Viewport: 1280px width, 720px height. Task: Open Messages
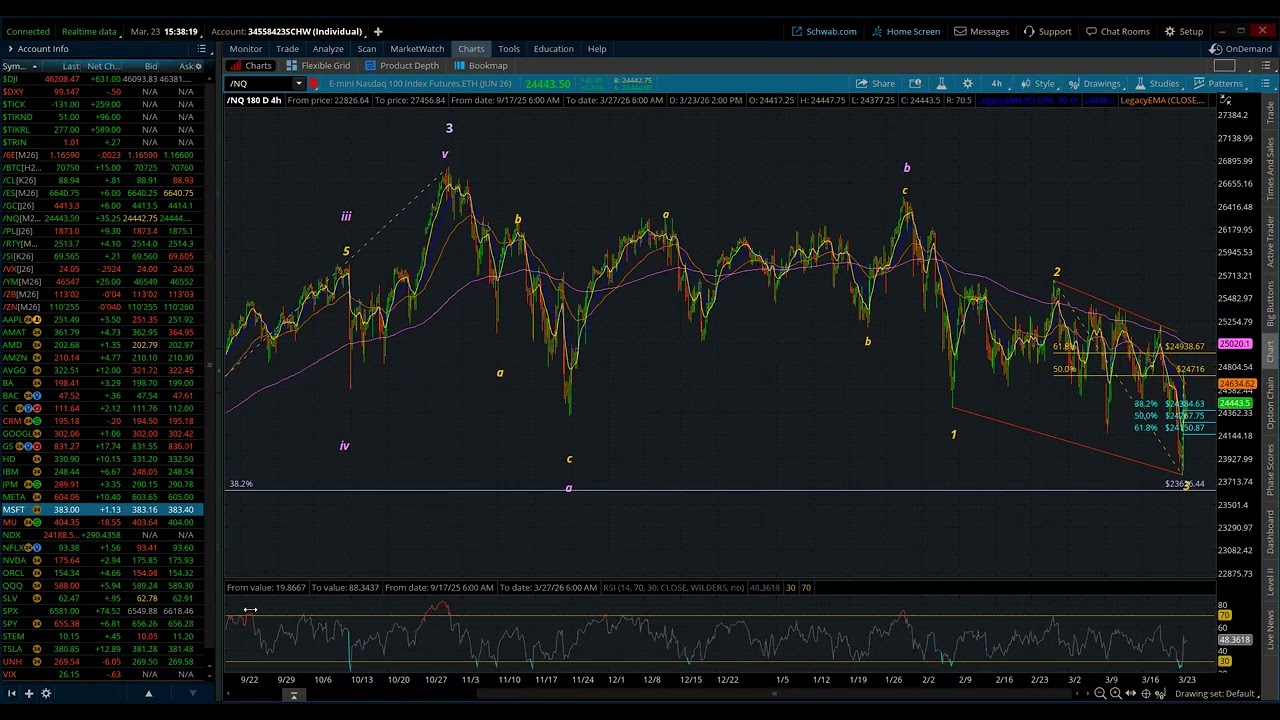pyautogui.click(x=981, y=31)
